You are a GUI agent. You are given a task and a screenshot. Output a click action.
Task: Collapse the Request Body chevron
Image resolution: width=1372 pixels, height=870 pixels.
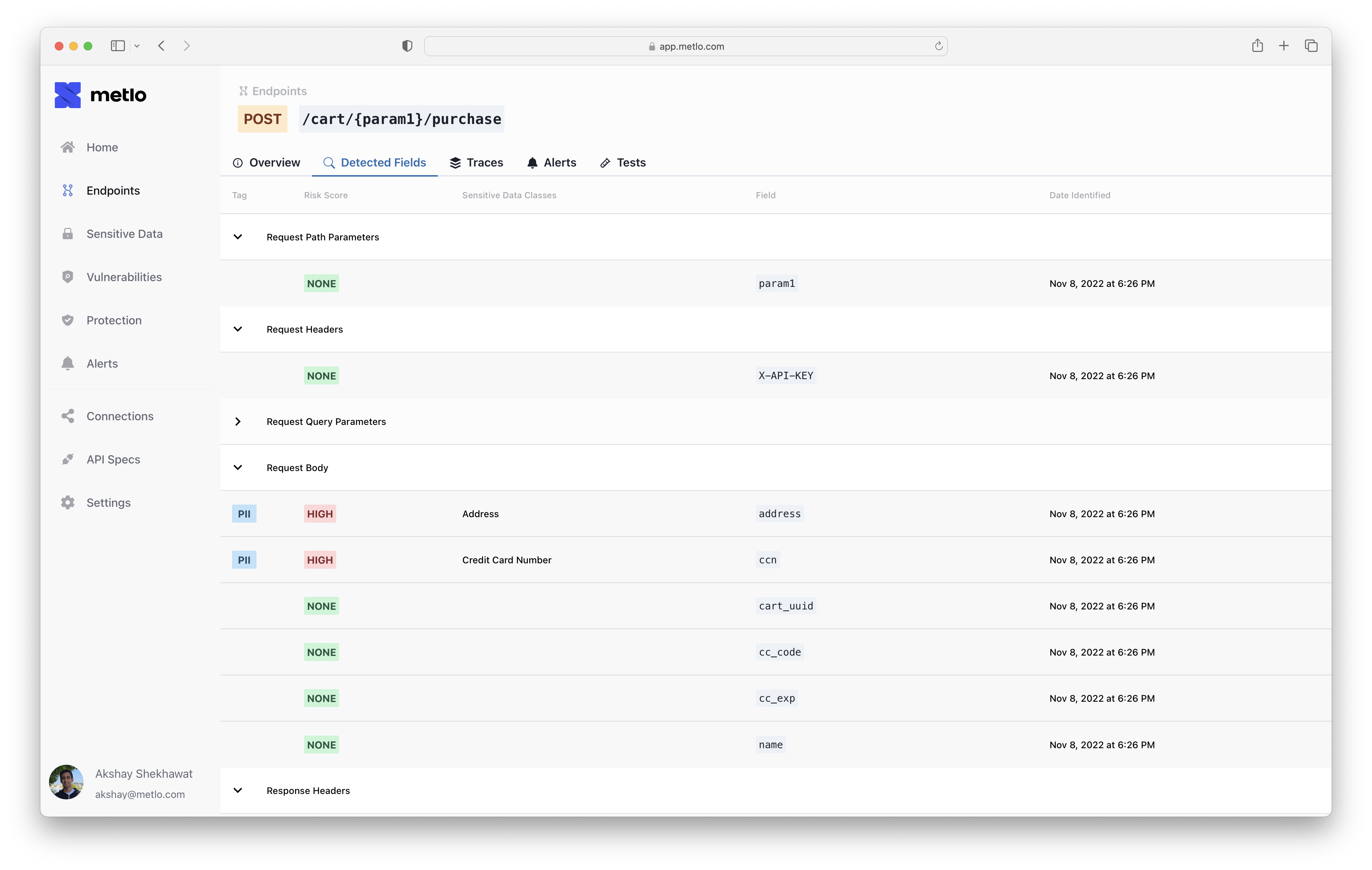point(237,468)
